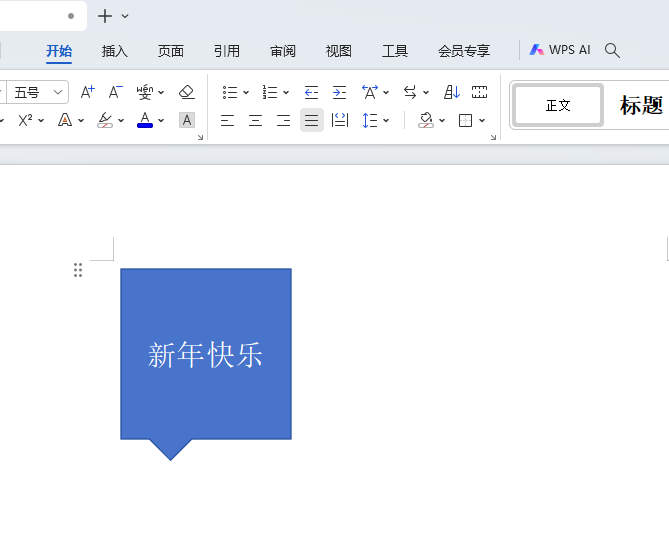Screen dimensions: 669x558
Task: Expand highlight color dropdown arrow
Action: tap(121, 121)
